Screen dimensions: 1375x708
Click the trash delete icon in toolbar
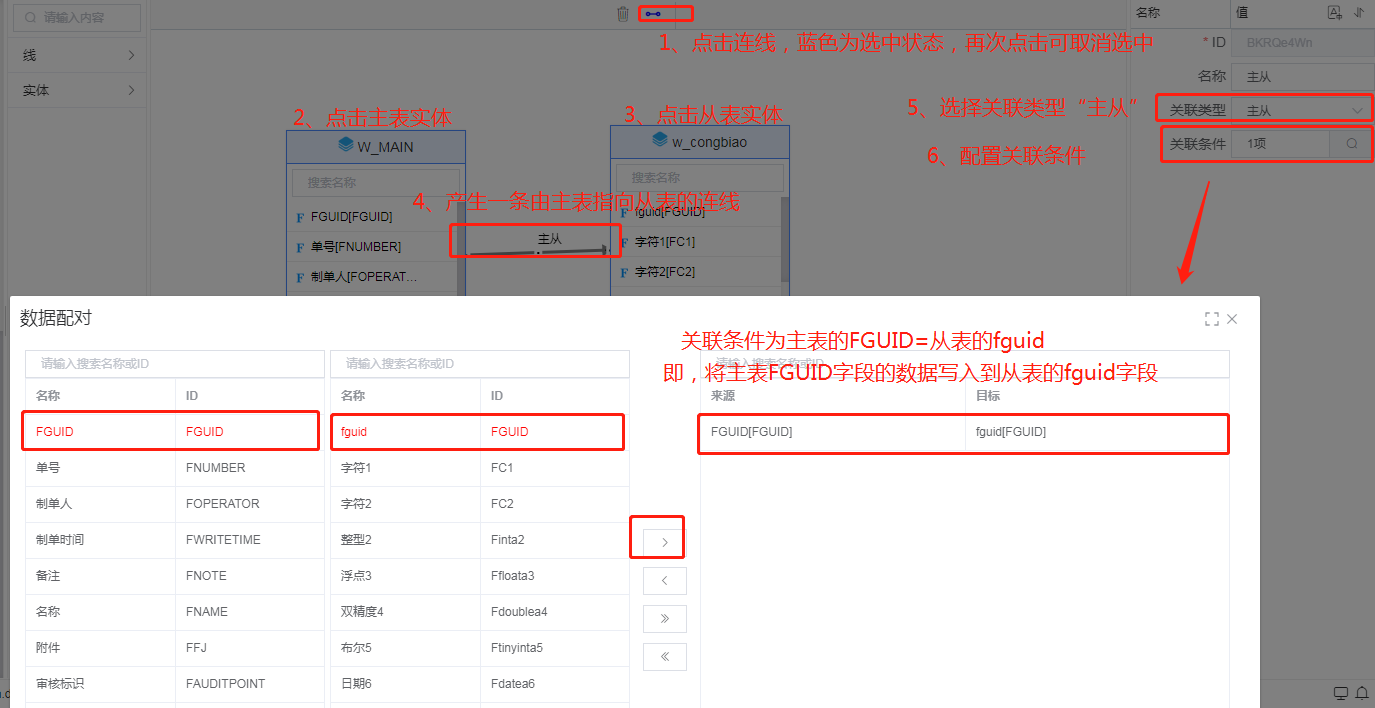623,14
